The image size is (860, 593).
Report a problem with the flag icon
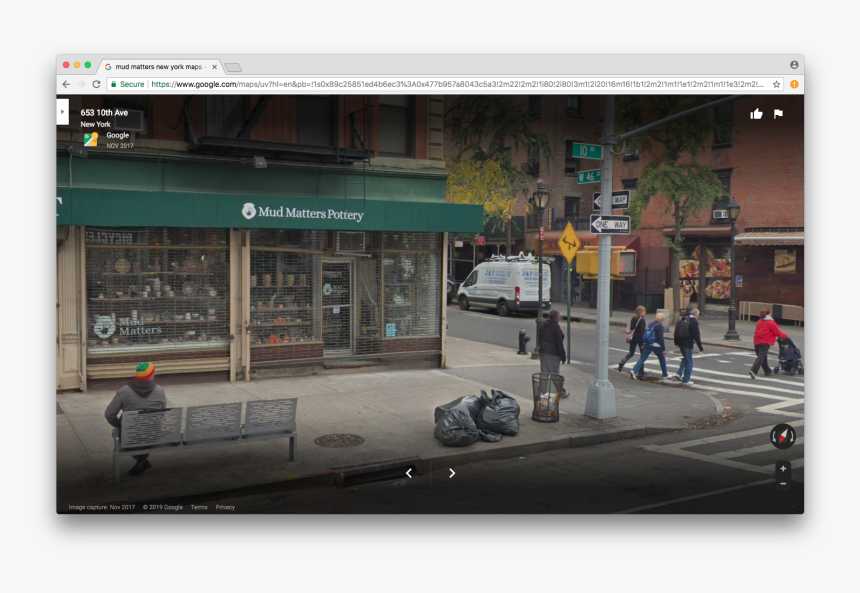pyautogui.click(x=778, y=114)
